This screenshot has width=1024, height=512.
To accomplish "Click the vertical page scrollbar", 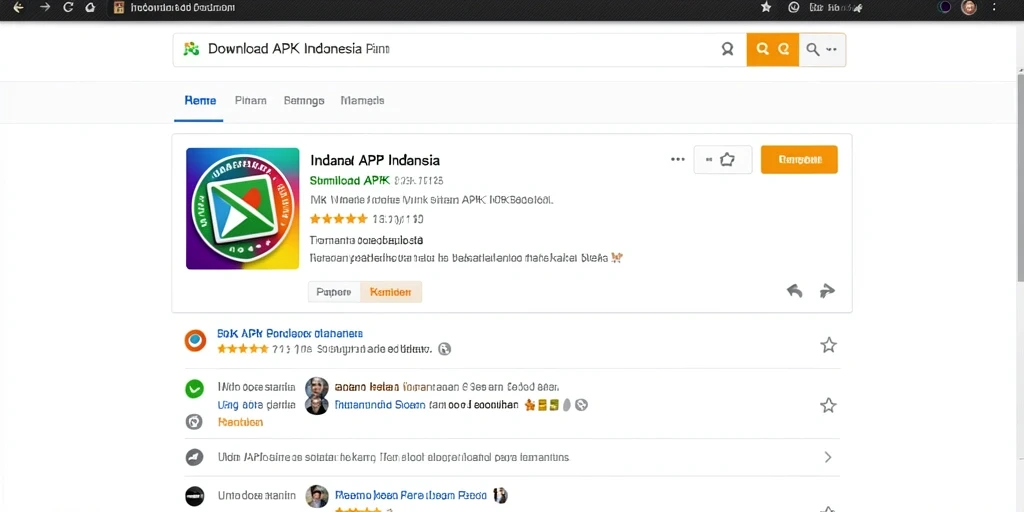I will (1019, 174).
